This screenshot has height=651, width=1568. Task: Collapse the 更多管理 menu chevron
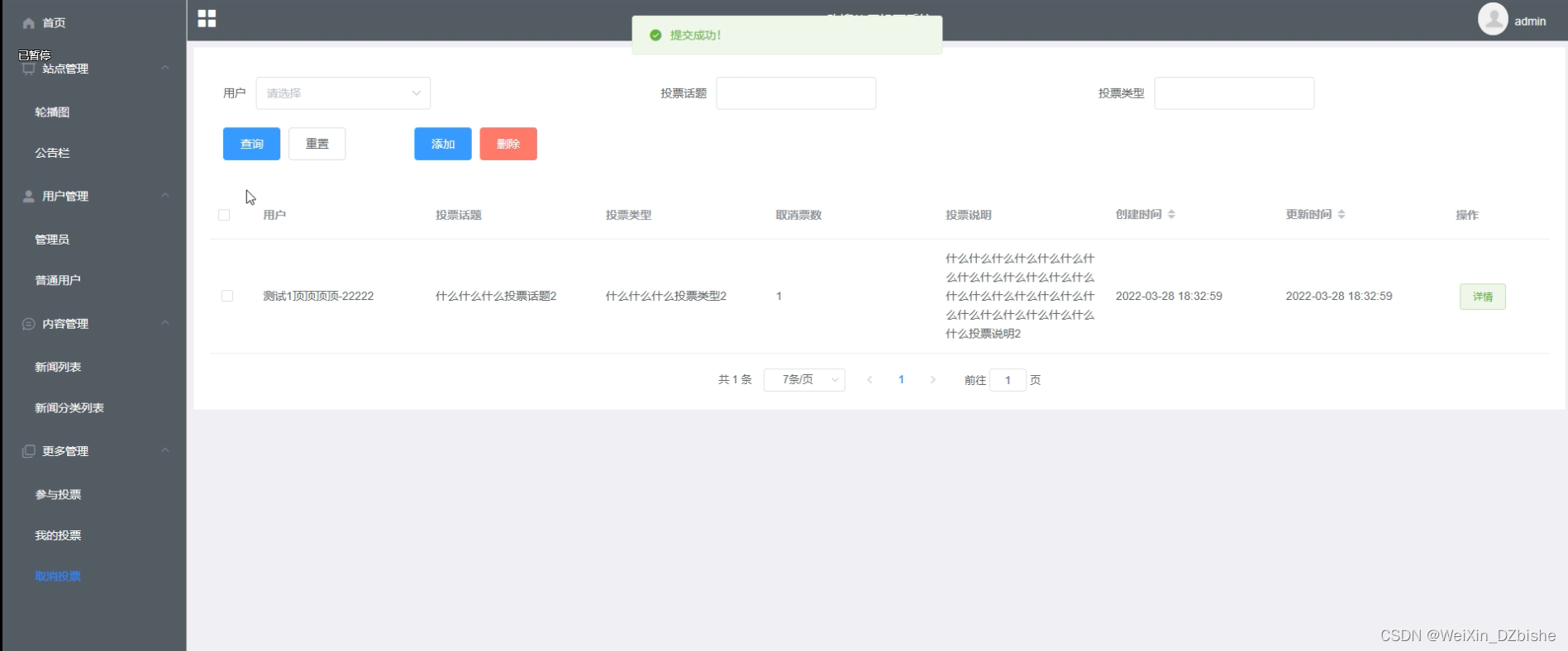(165, 450)
